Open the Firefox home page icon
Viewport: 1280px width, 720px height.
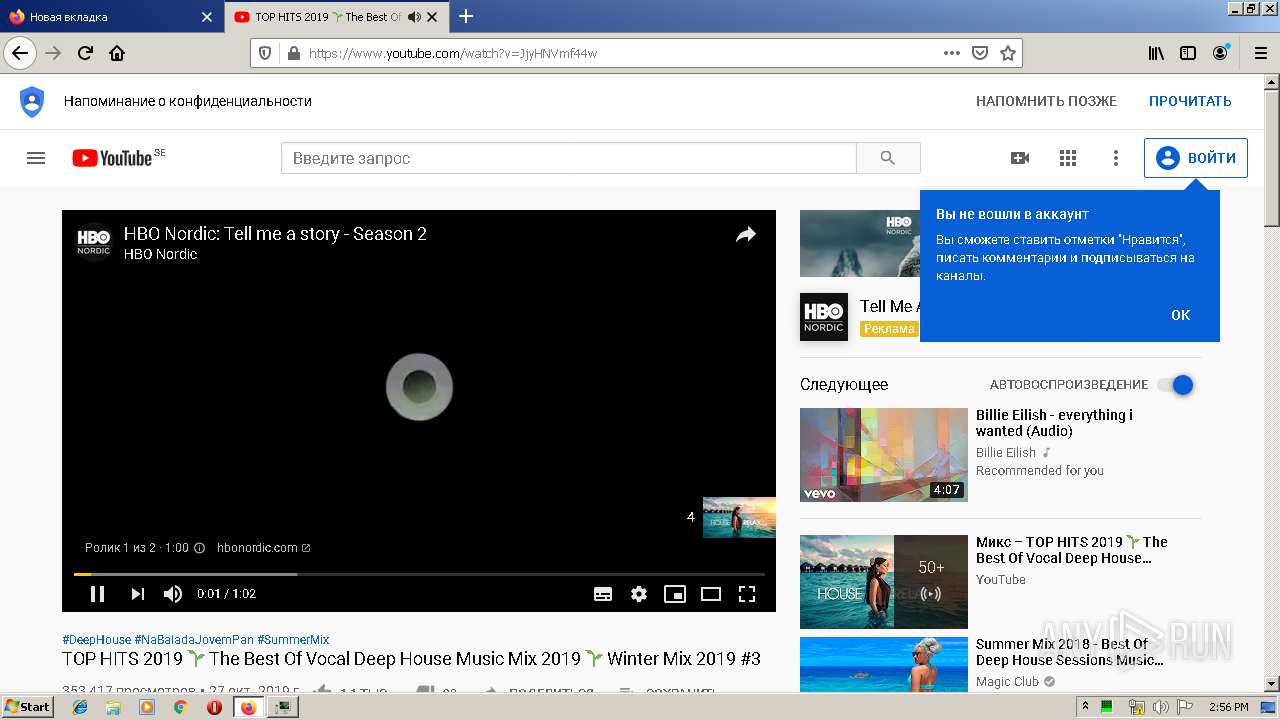point(117,53)
